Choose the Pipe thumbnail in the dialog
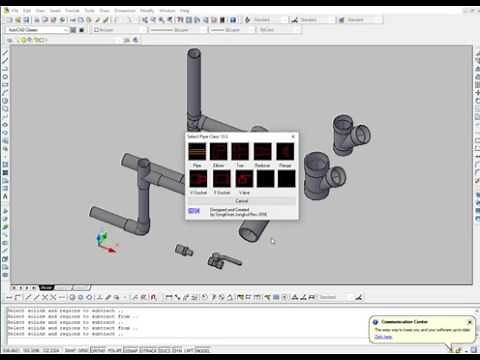 pos(197,152)
